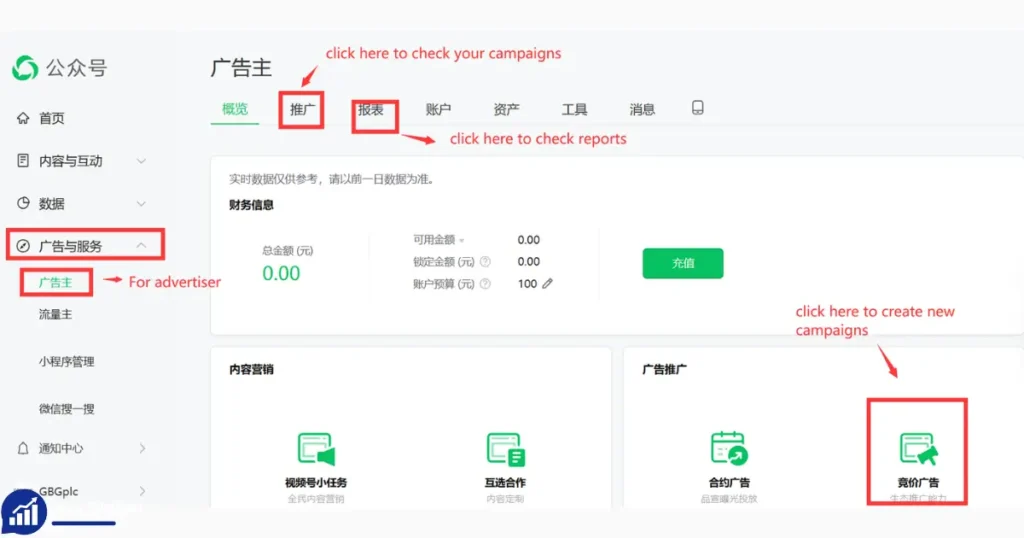Expand the GBGplc arrow
Viewport: 1024px width, 538px height.
pyautogui.click(x=142, y=491)
